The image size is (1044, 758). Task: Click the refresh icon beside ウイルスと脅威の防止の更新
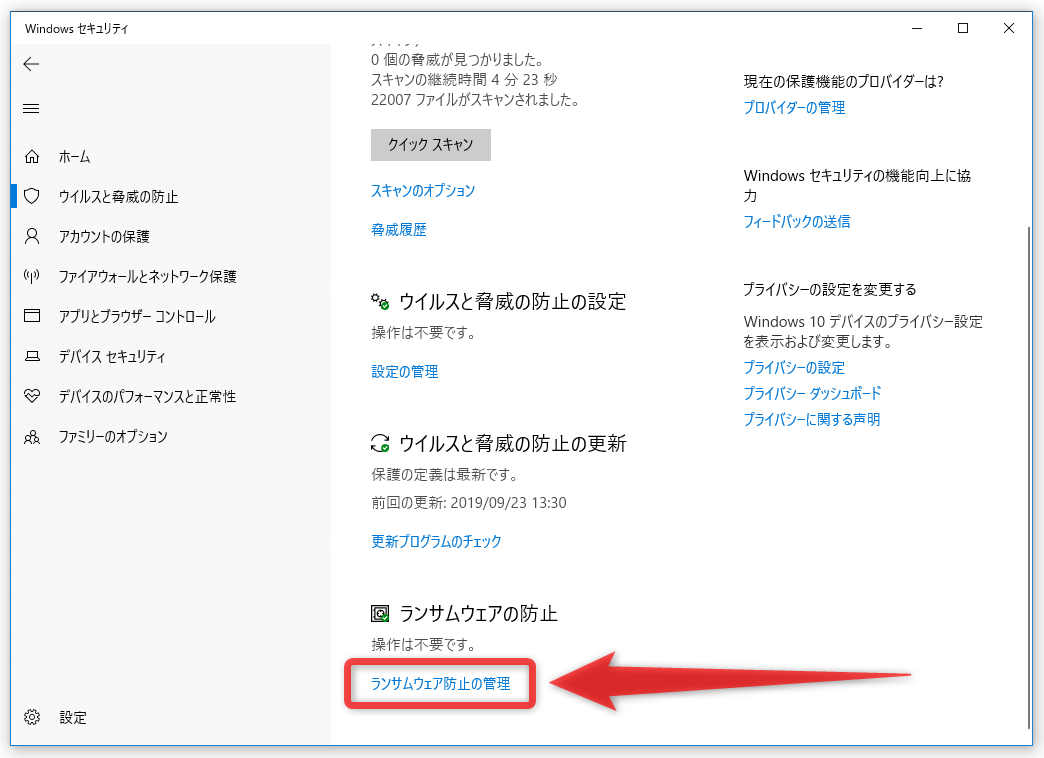[380, 443]
